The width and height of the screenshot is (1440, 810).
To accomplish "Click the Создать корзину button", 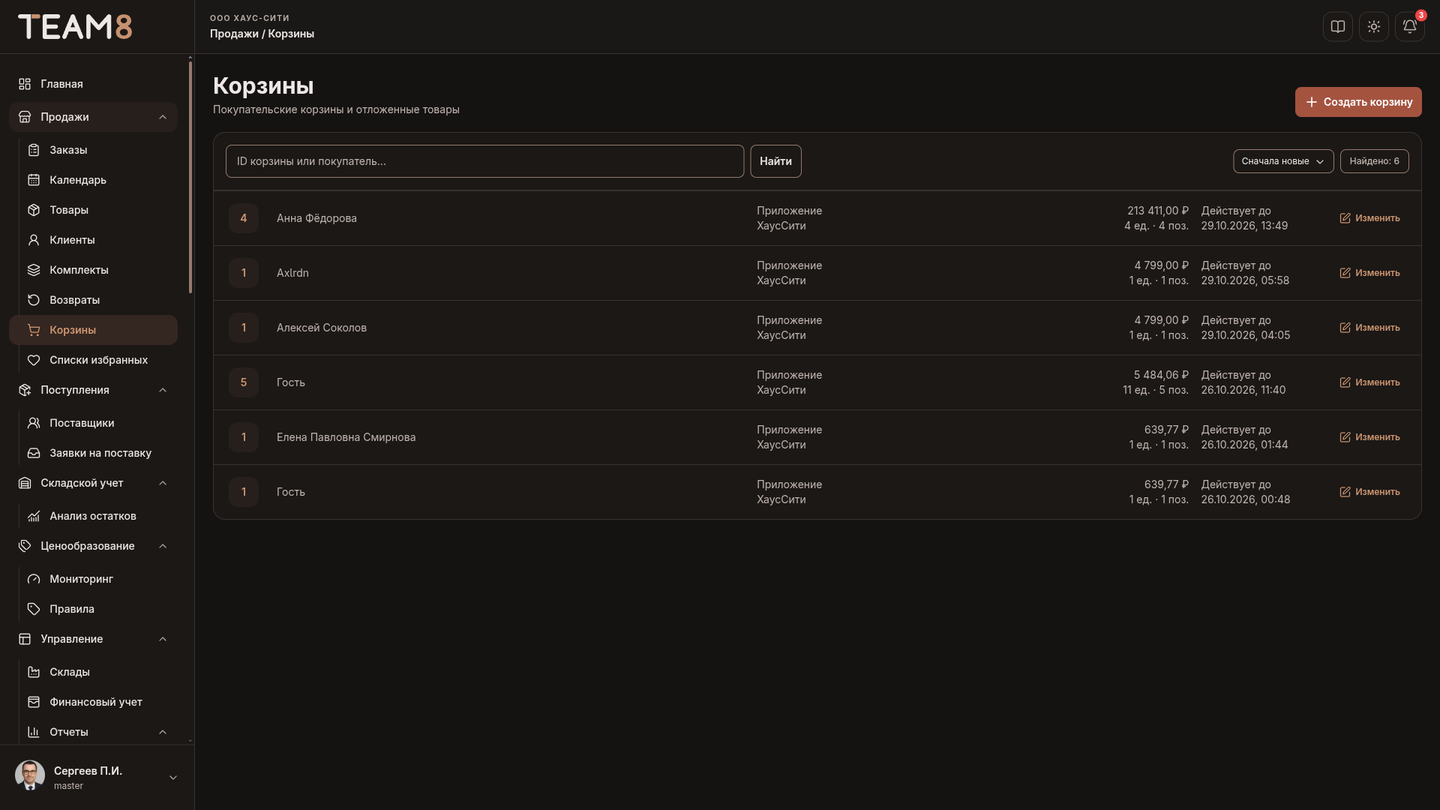I will tap(1358, 102).
